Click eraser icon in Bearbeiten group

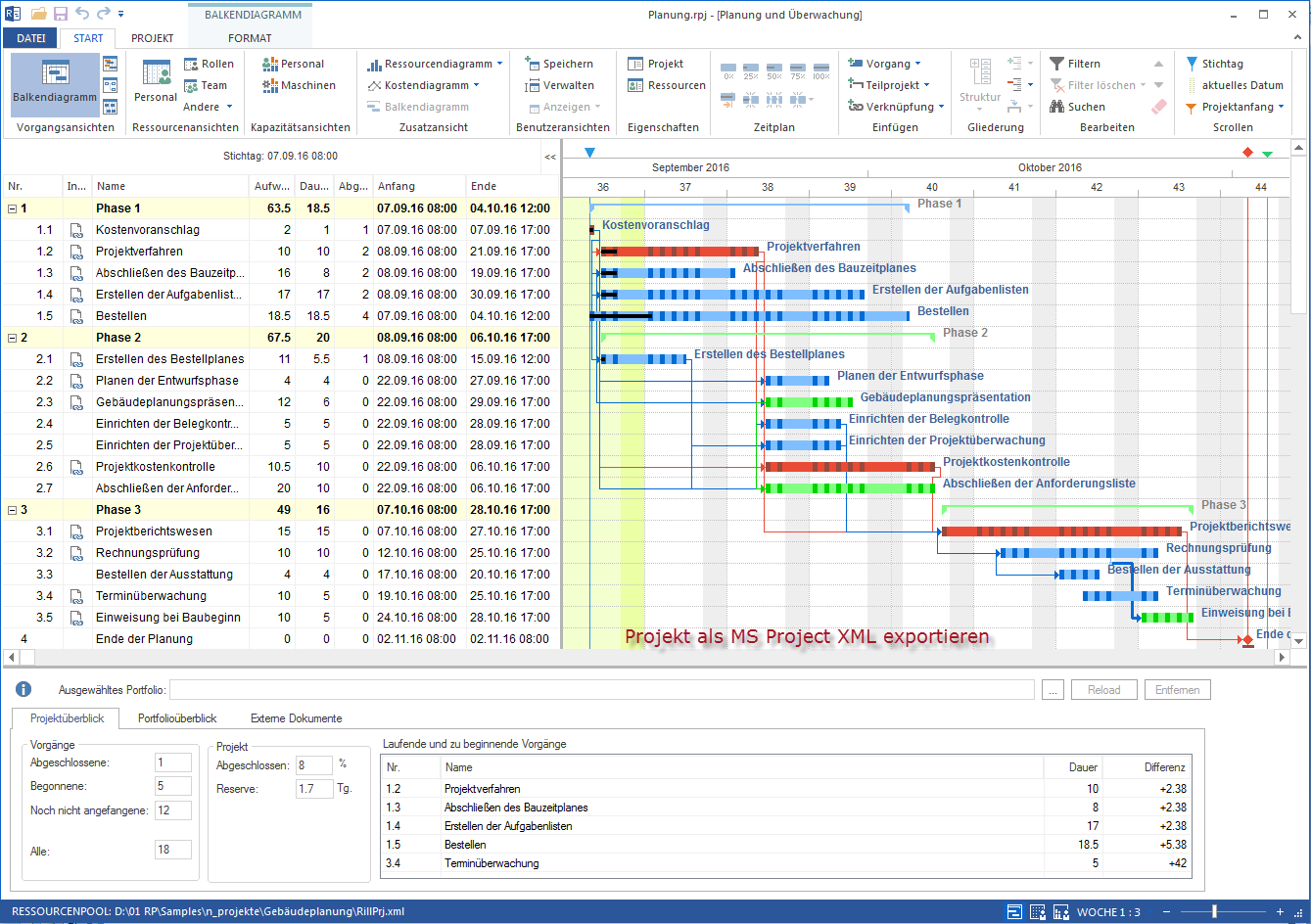1159,107
